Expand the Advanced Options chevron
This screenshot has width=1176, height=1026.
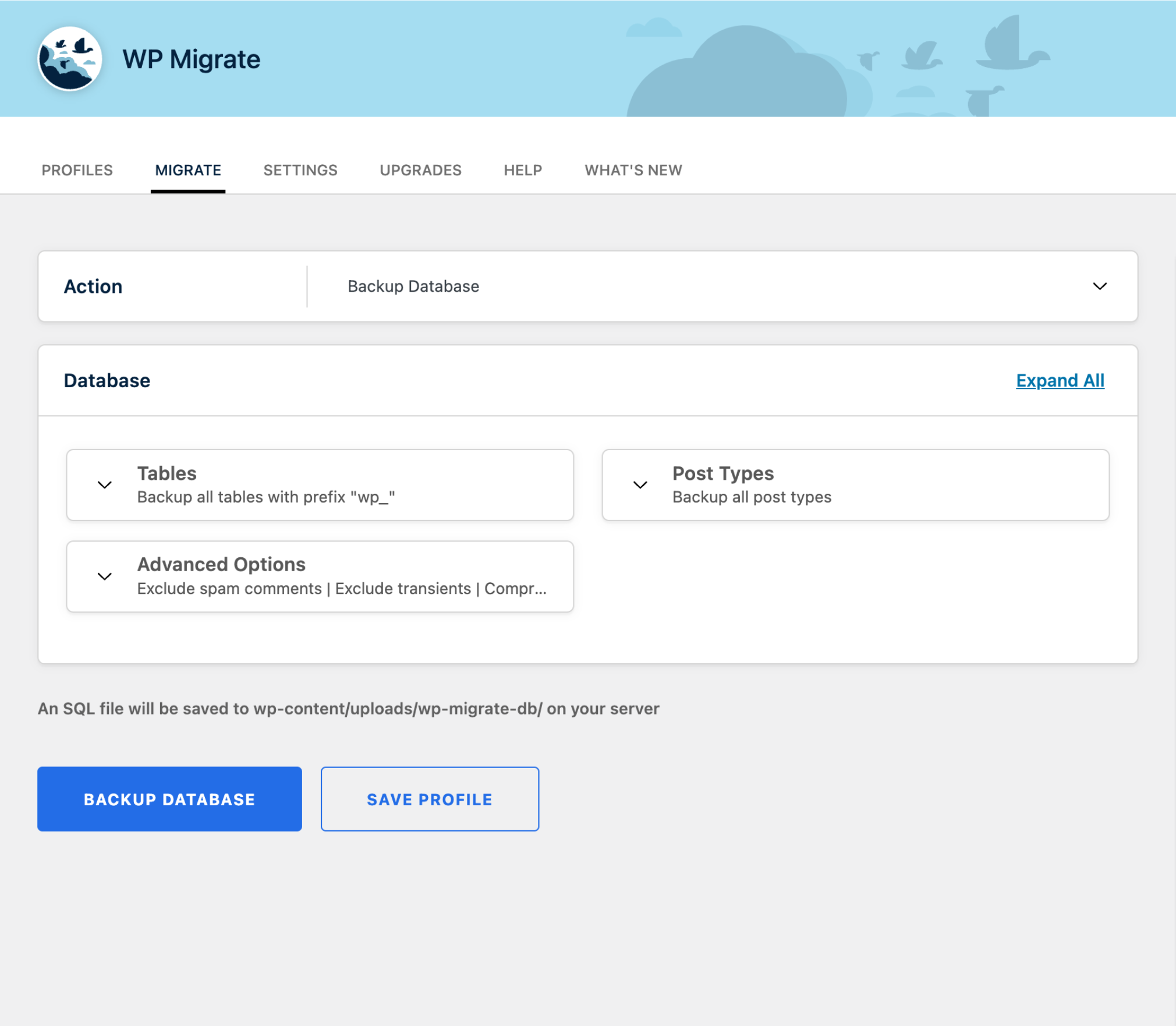pyautogui.click(x=105, y=576)
